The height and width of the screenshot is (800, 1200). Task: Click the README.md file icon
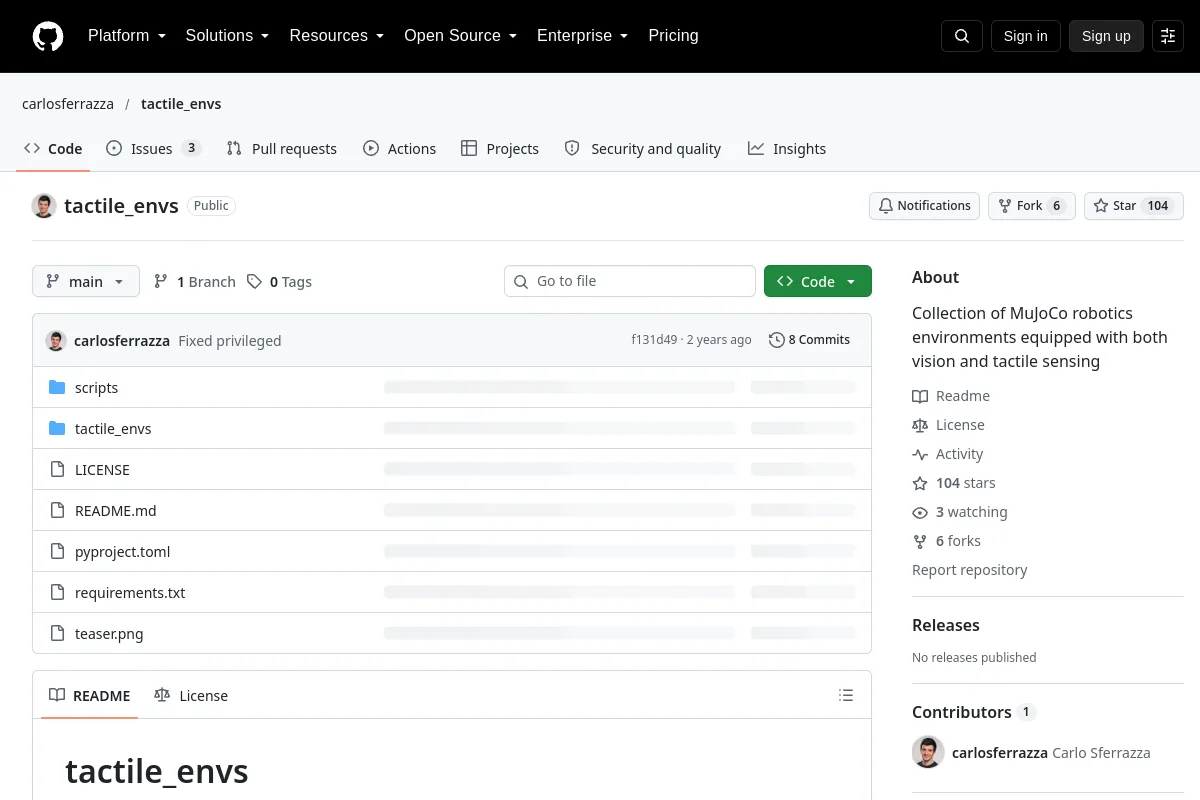[57, 511]
